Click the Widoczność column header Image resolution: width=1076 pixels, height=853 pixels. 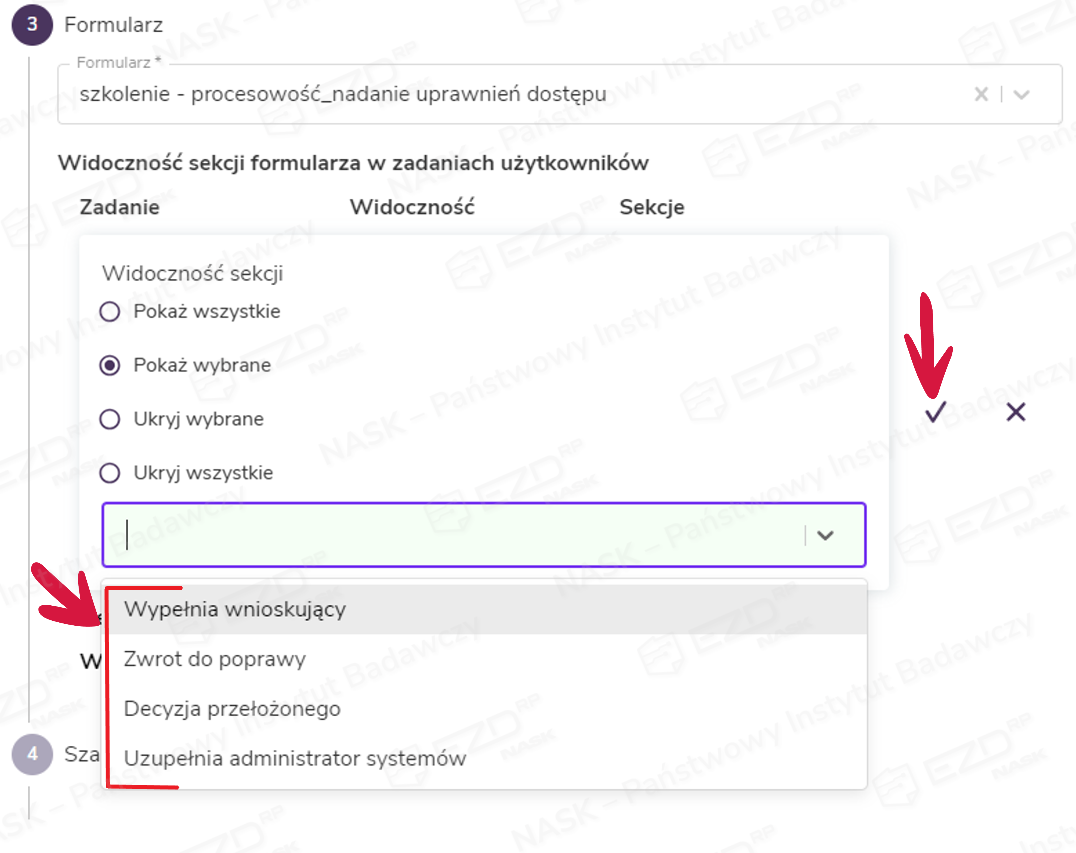[x=411, y=207]
